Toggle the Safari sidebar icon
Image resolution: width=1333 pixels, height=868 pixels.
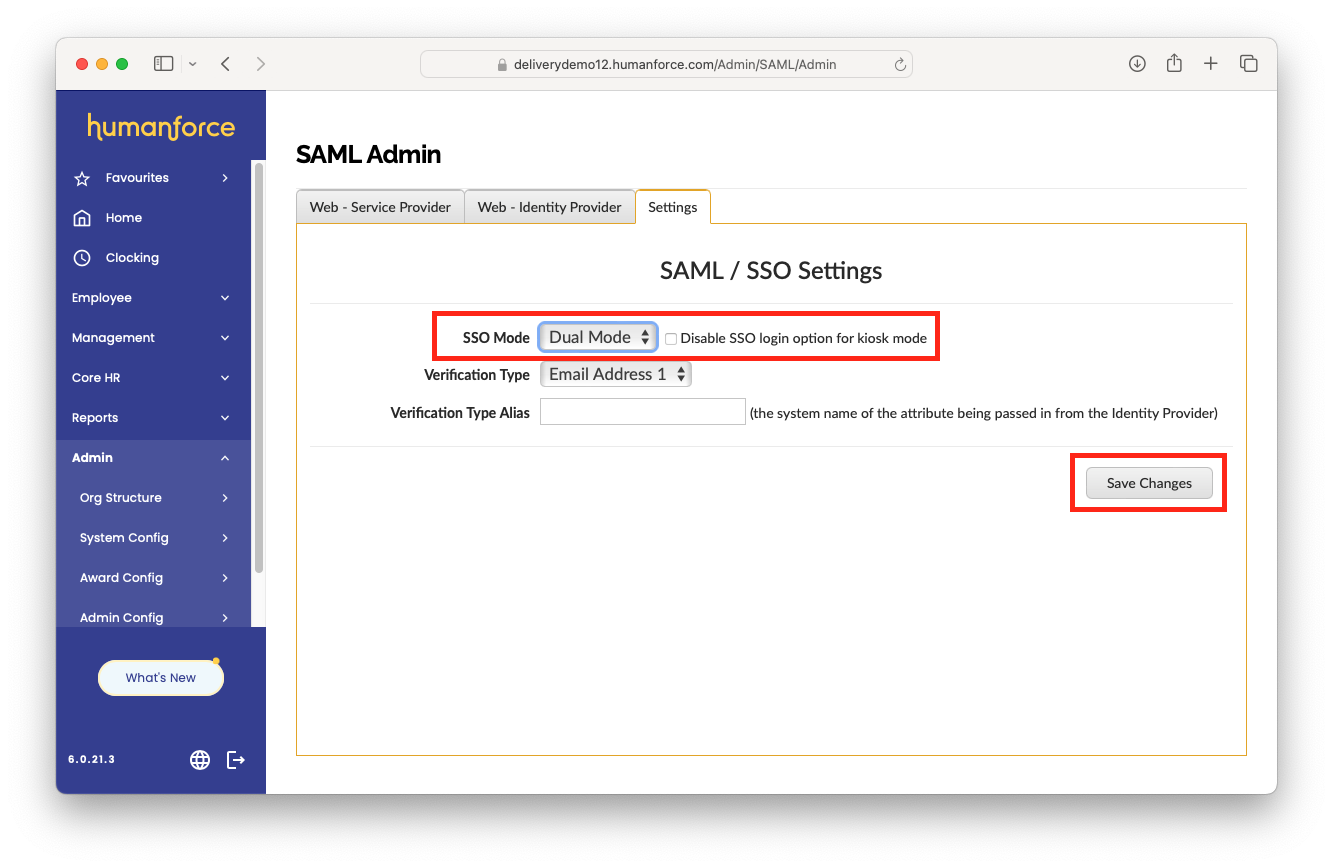pos(163,64)
